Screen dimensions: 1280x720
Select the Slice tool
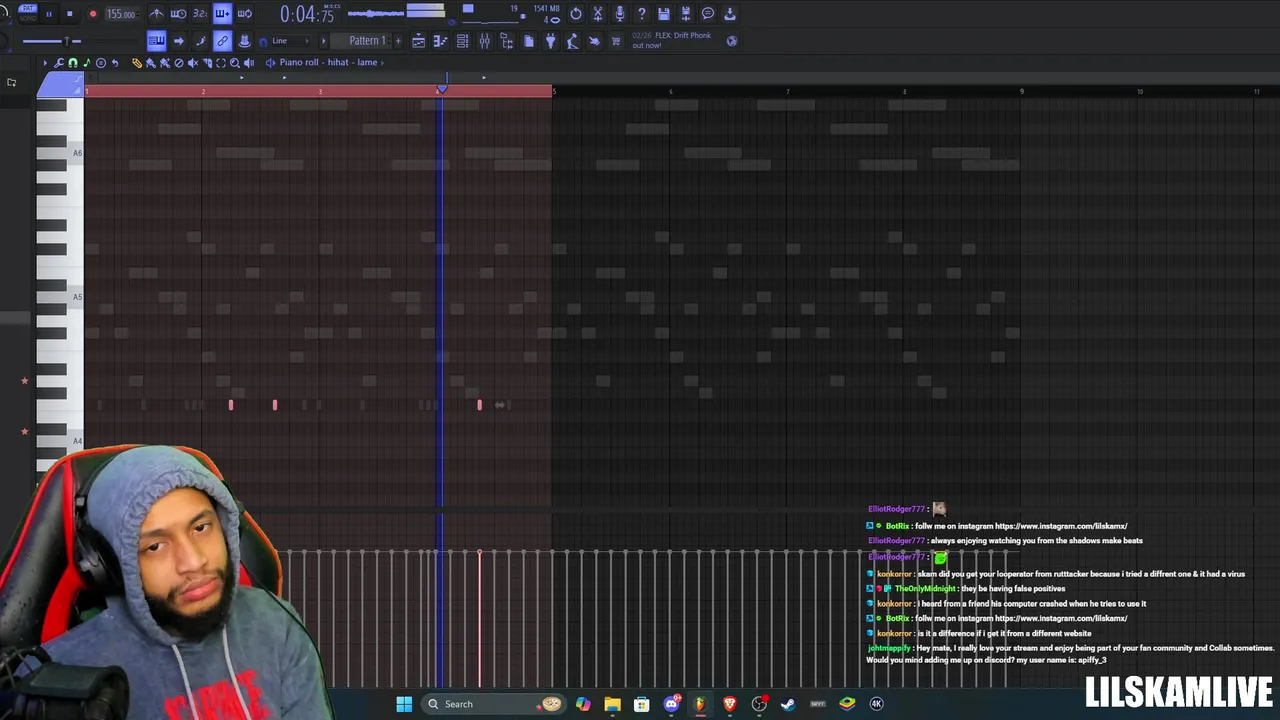click(207, 63)
